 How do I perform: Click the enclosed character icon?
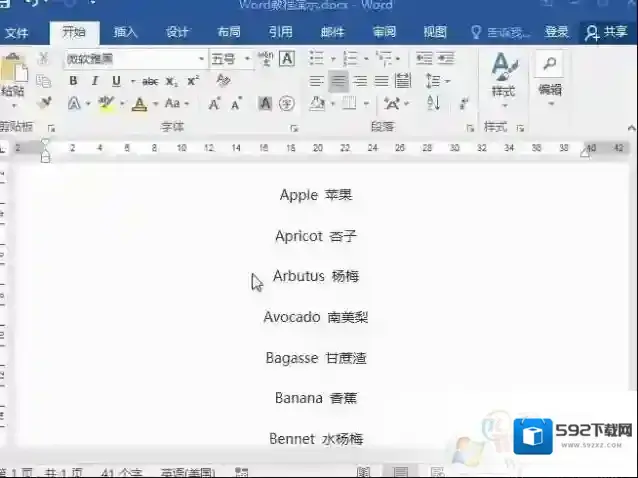coord(286,103)
